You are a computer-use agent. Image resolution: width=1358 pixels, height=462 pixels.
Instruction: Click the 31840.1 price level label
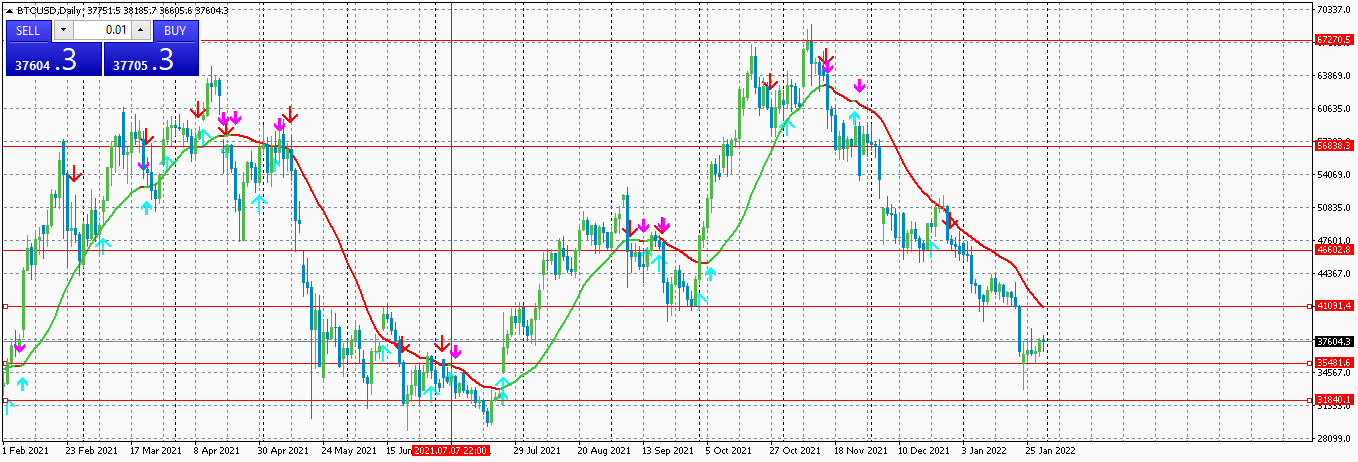click(1334, 400)
